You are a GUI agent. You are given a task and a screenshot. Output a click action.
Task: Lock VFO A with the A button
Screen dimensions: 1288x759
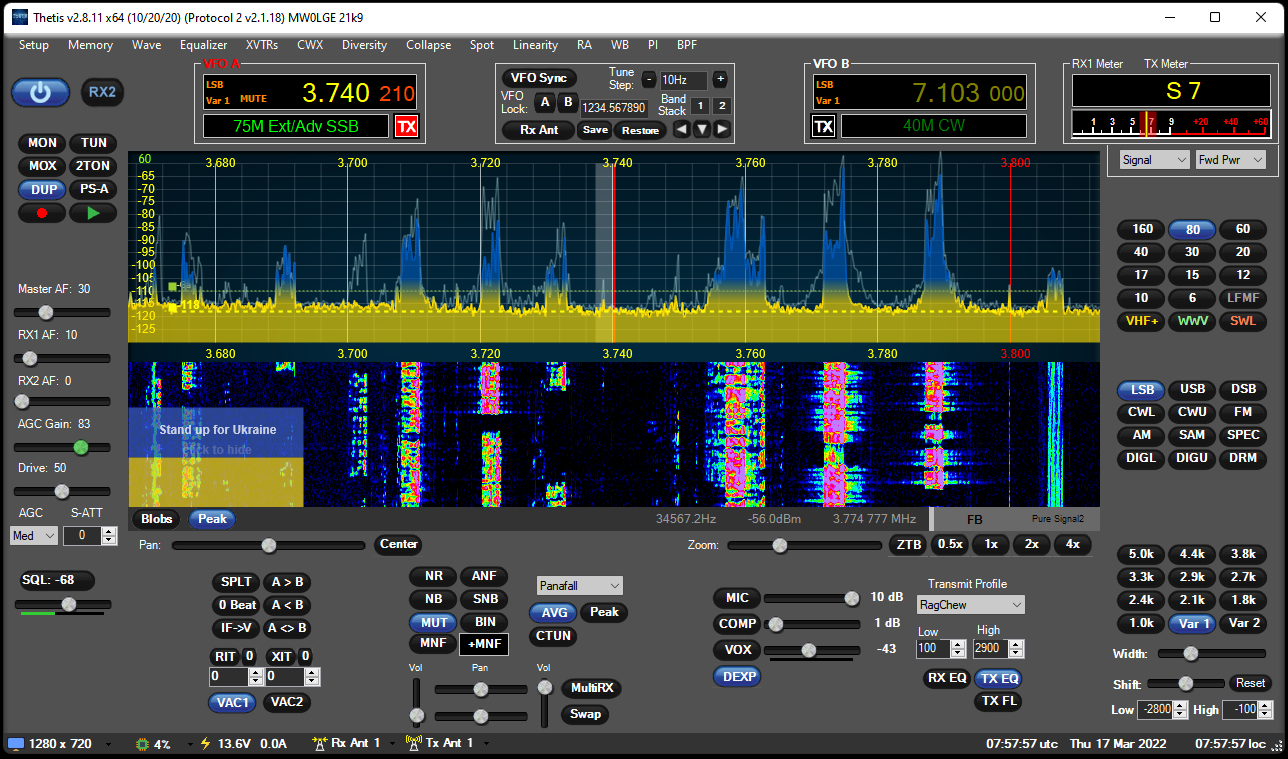click(x=544, y=102)
